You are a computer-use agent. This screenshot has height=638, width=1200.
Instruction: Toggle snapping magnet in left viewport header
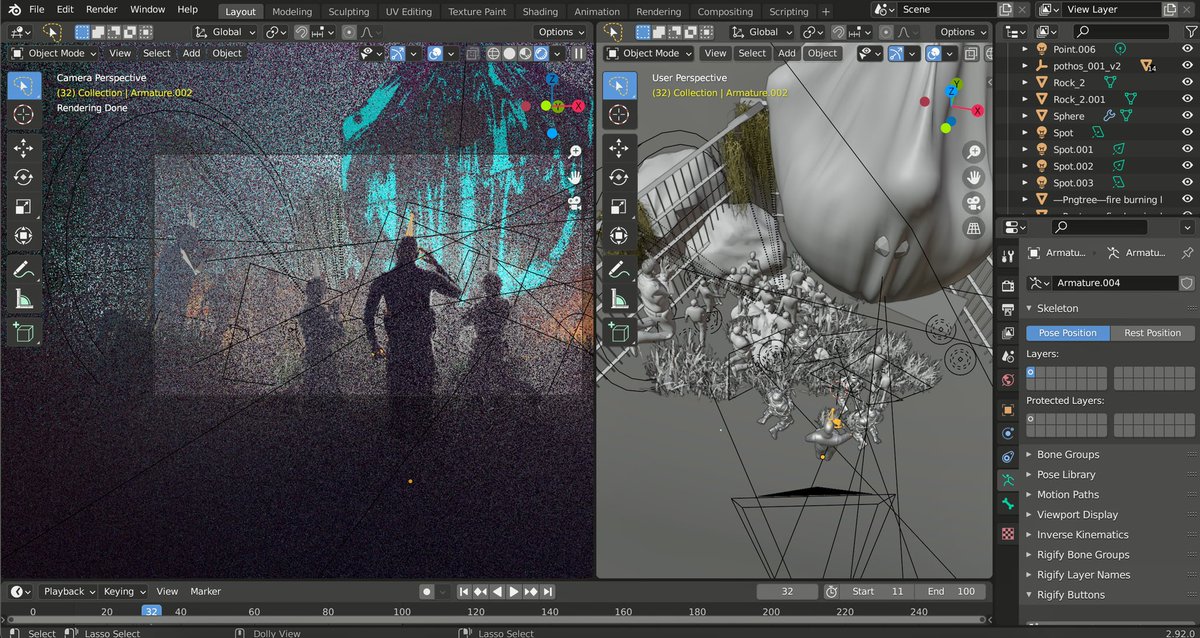[300, 32]
